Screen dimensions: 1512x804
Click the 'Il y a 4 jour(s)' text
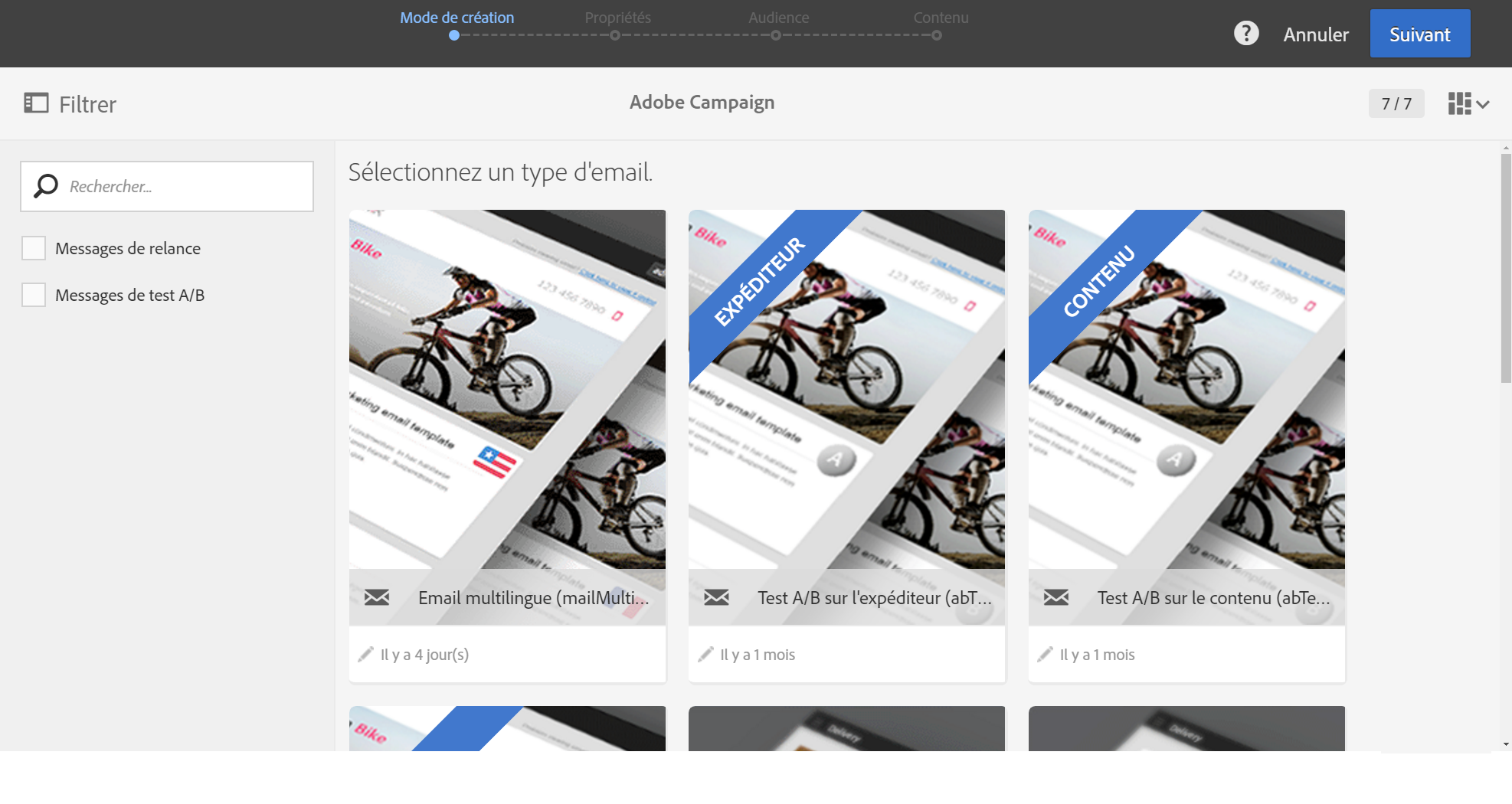point(424,655)
